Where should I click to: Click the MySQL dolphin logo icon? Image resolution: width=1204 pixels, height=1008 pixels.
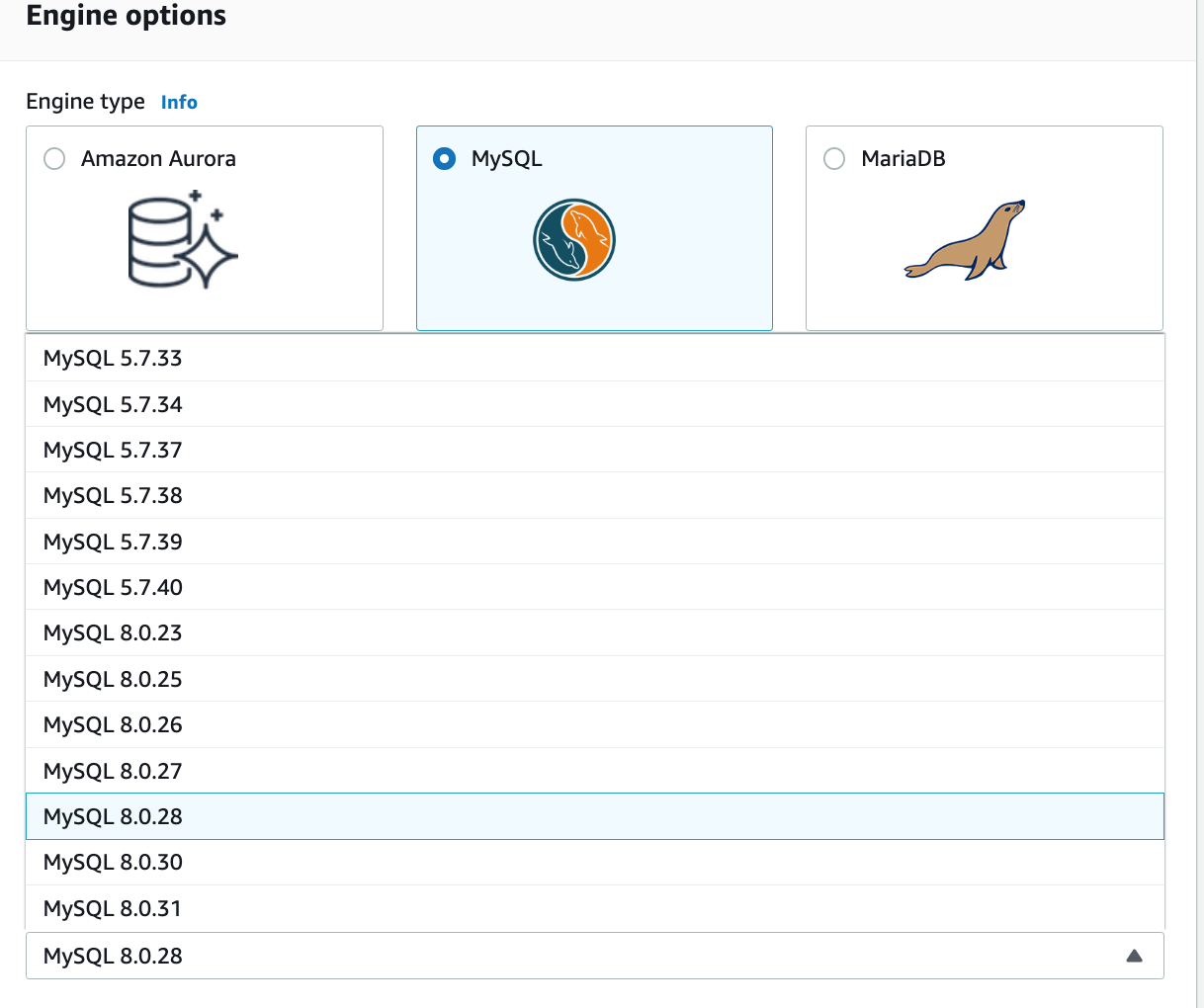(573, 239)
